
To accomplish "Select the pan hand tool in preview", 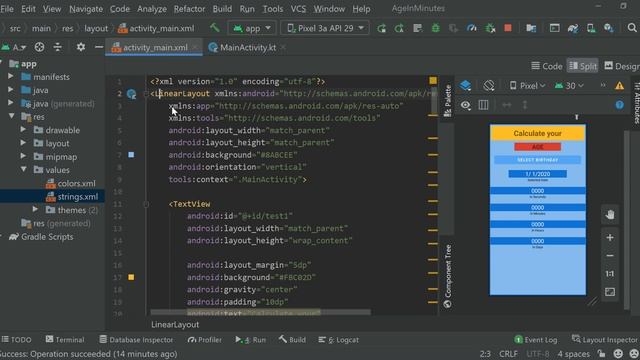I will (610, 215).
